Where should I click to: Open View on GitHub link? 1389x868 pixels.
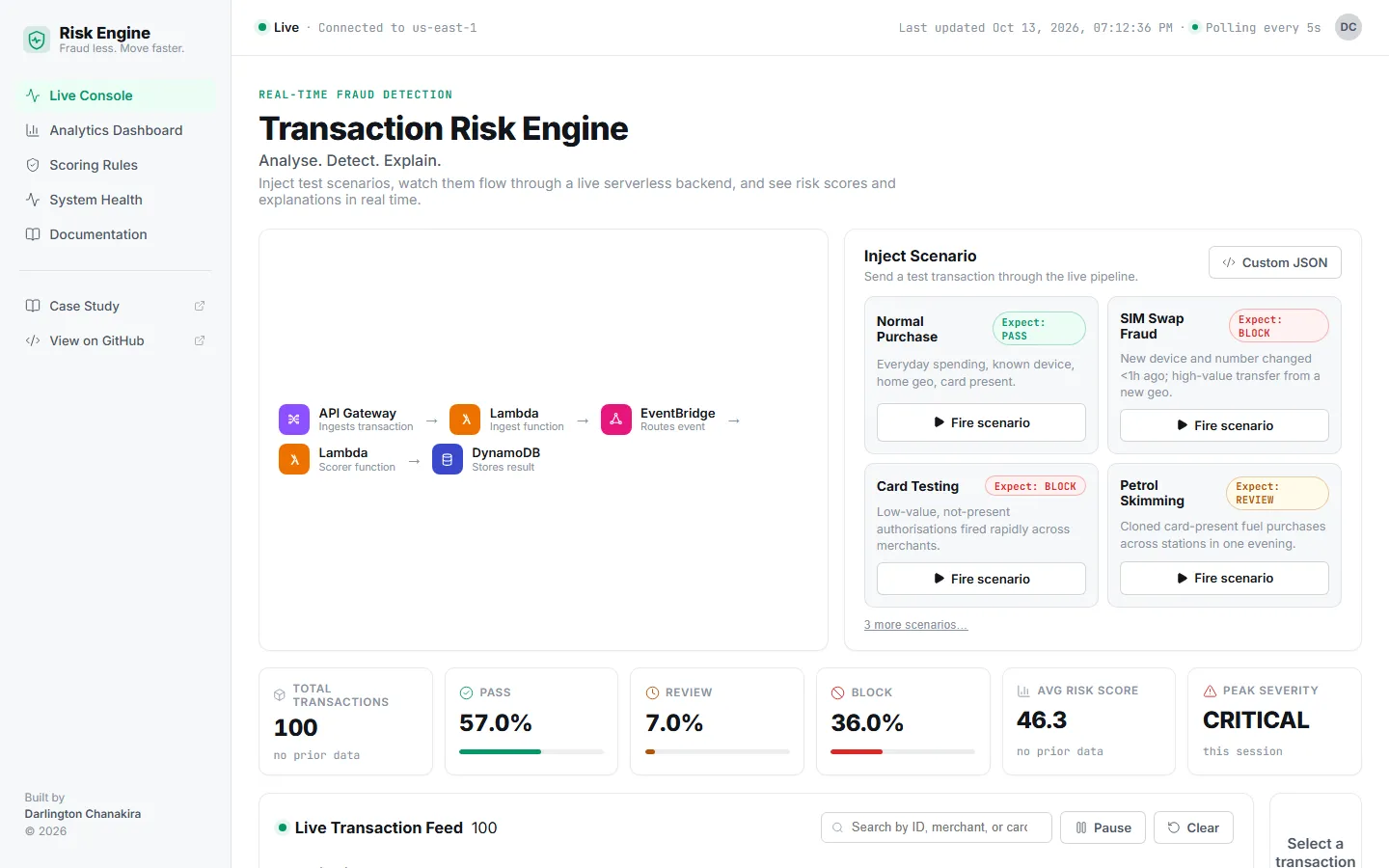[x=116, y=340]
